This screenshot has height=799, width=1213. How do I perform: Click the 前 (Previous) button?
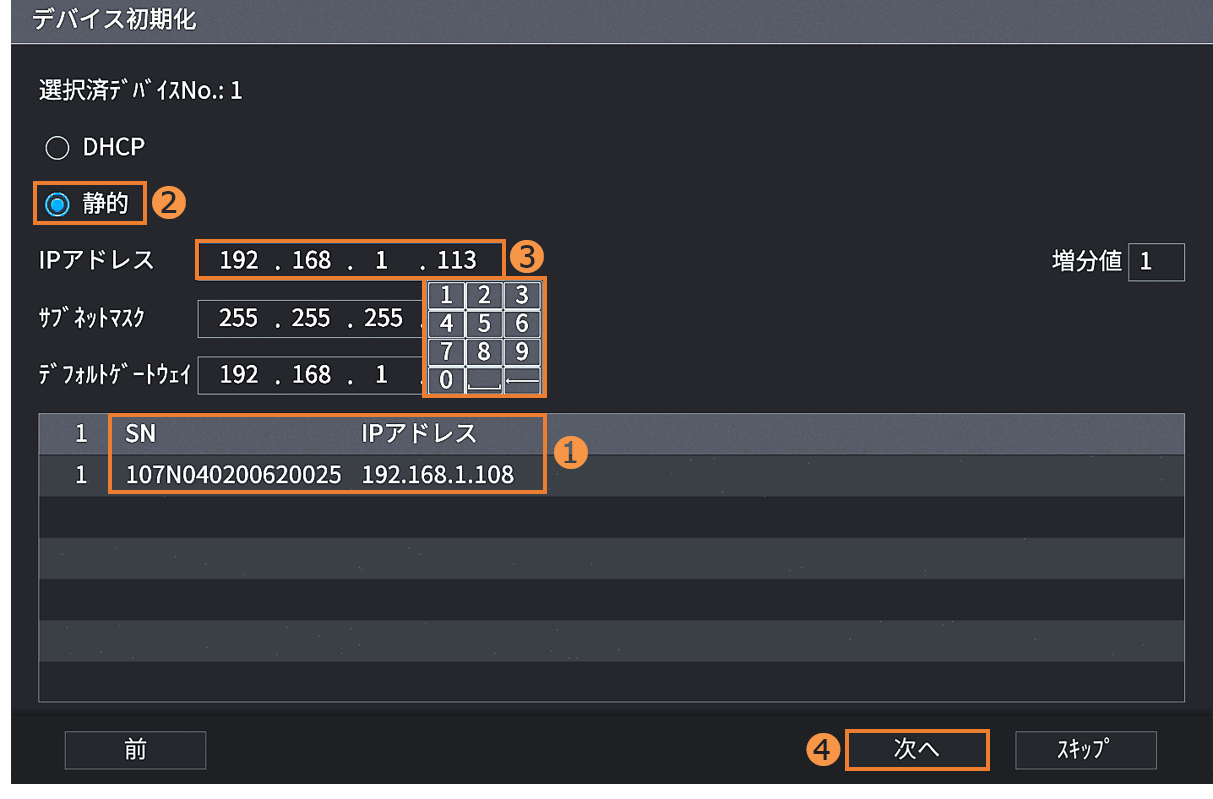tap(135, 750)
